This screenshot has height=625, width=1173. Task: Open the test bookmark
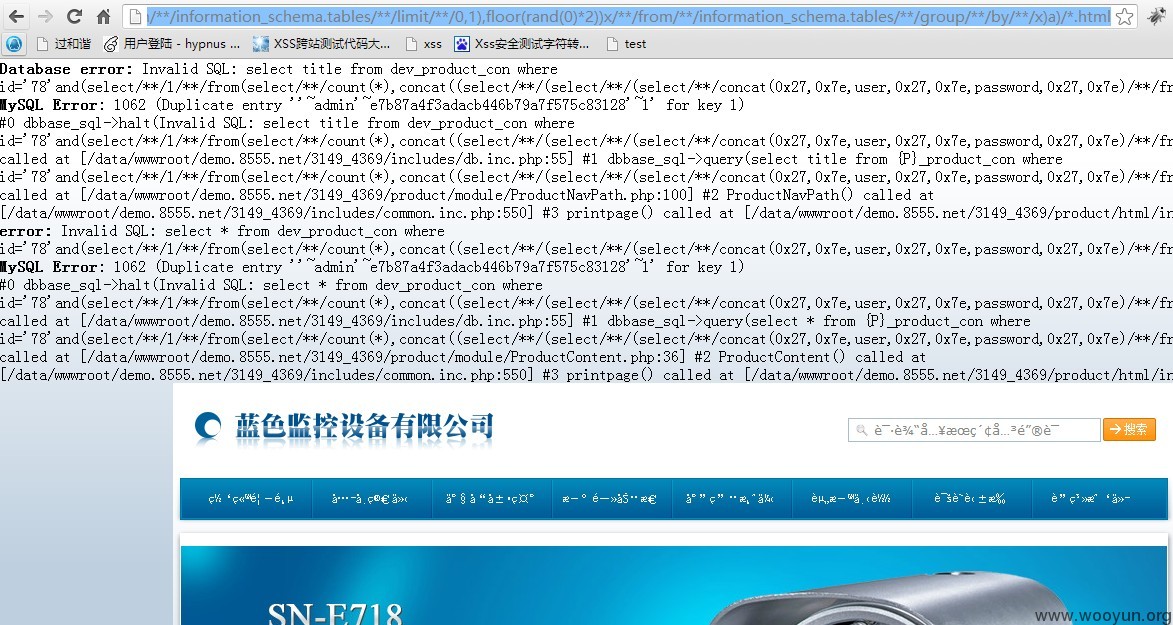pos(627,44)
